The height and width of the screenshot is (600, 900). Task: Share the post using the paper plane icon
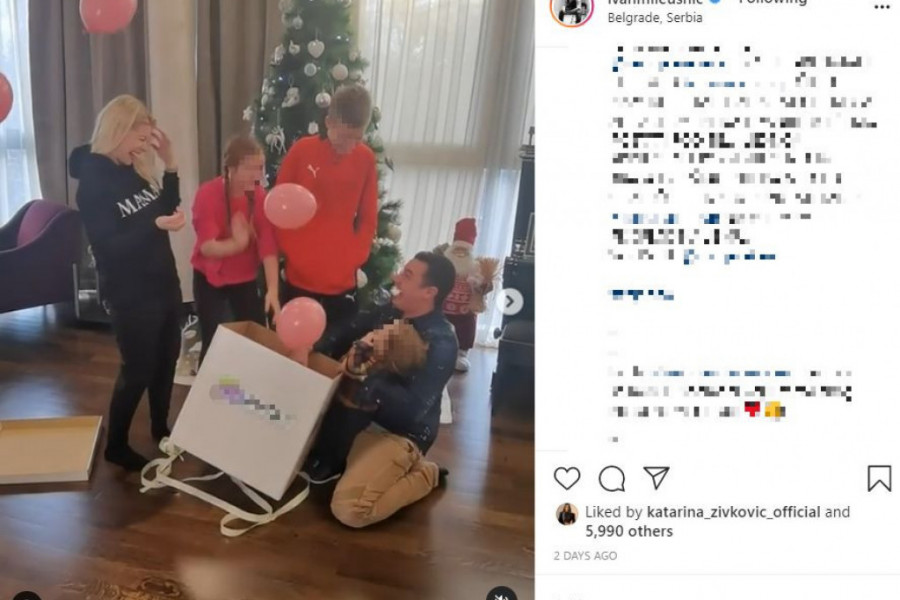(x=656, y=478)
